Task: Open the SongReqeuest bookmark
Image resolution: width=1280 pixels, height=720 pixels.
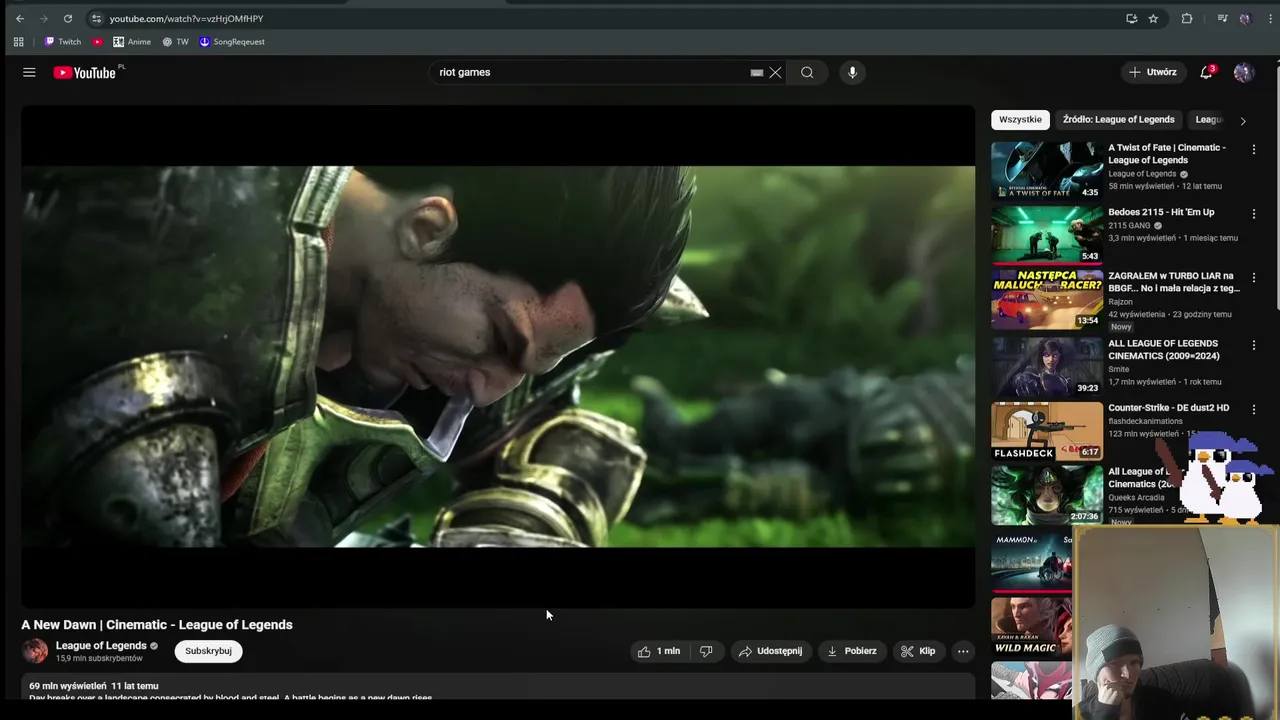Action: (x=232, y=42)
